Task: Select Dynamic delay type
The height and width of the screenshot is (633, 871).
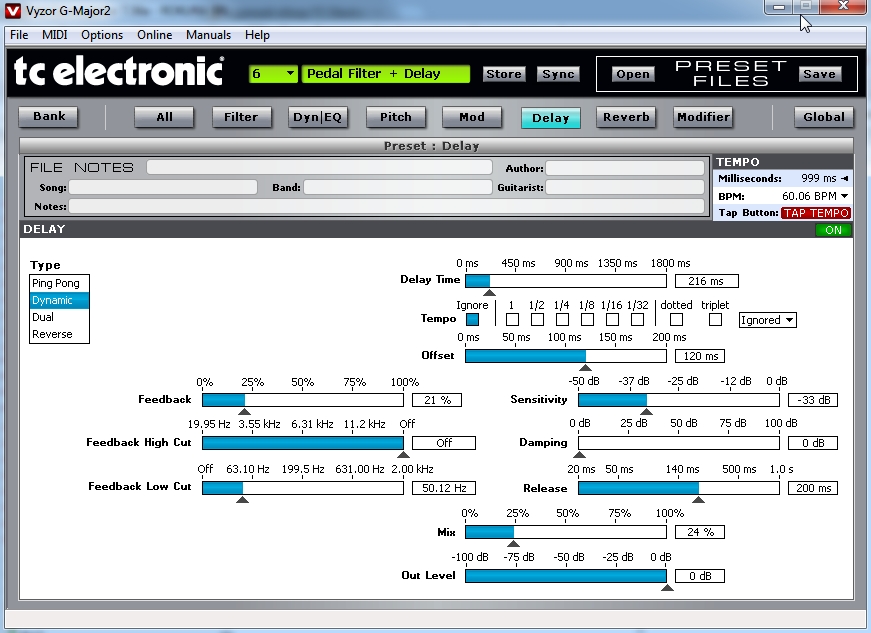Action: (x=59, y=300)
